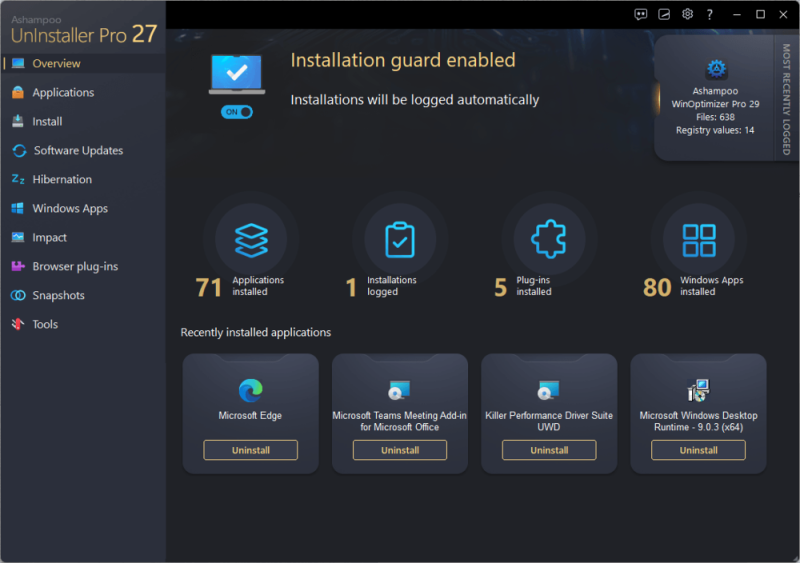Click the Windows Apps installed grid icon
Screen dimensions: 800x563
coord(699,240)
